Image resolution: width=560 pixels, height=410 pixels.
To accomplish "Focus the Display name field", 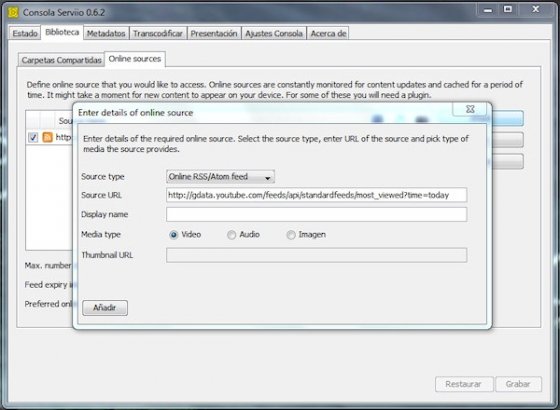I will click(x=316, y=214).
